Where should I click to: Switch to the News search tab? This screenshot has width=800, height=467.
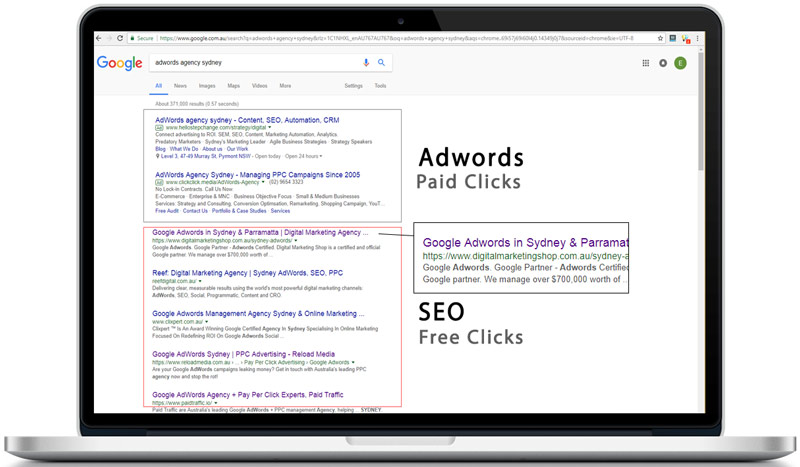coord(180,86)
